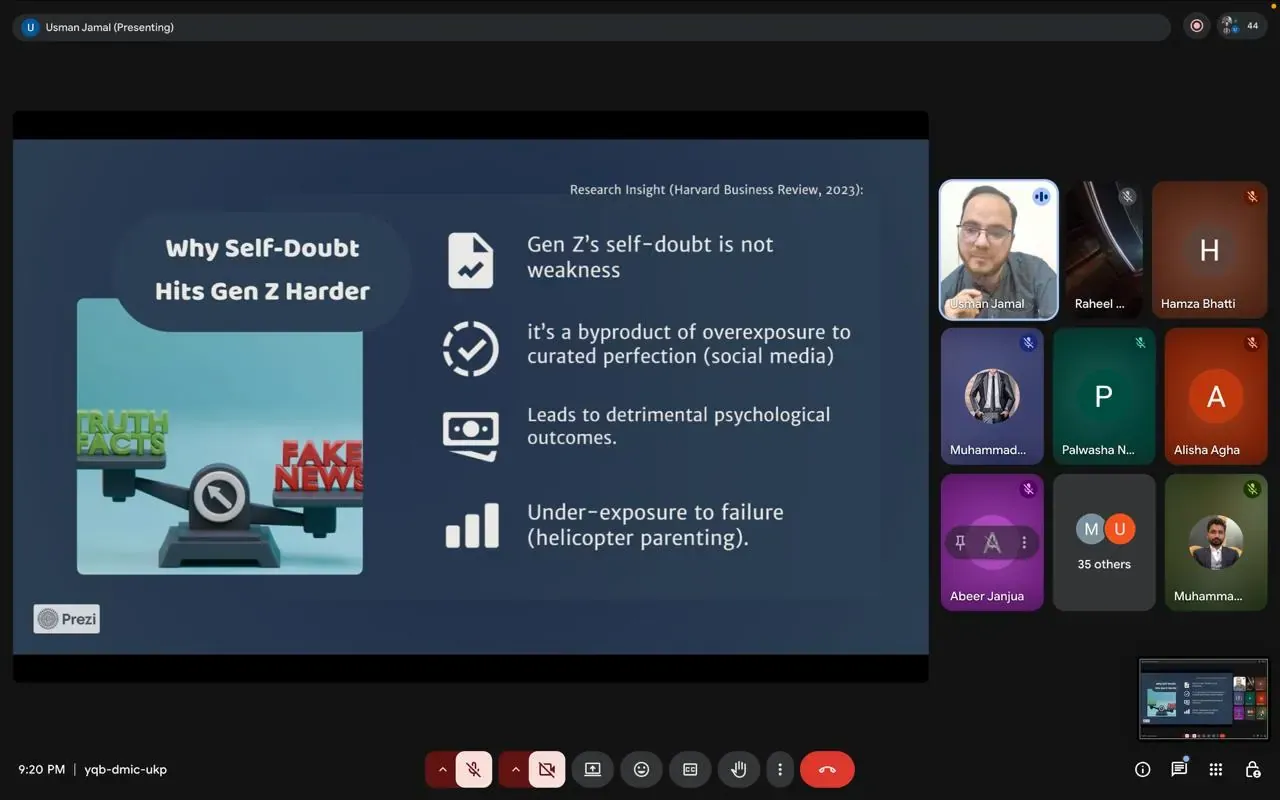Open the chat panel icon
This screenshot has width=1280, height=800.
(x=1179, y=769)
